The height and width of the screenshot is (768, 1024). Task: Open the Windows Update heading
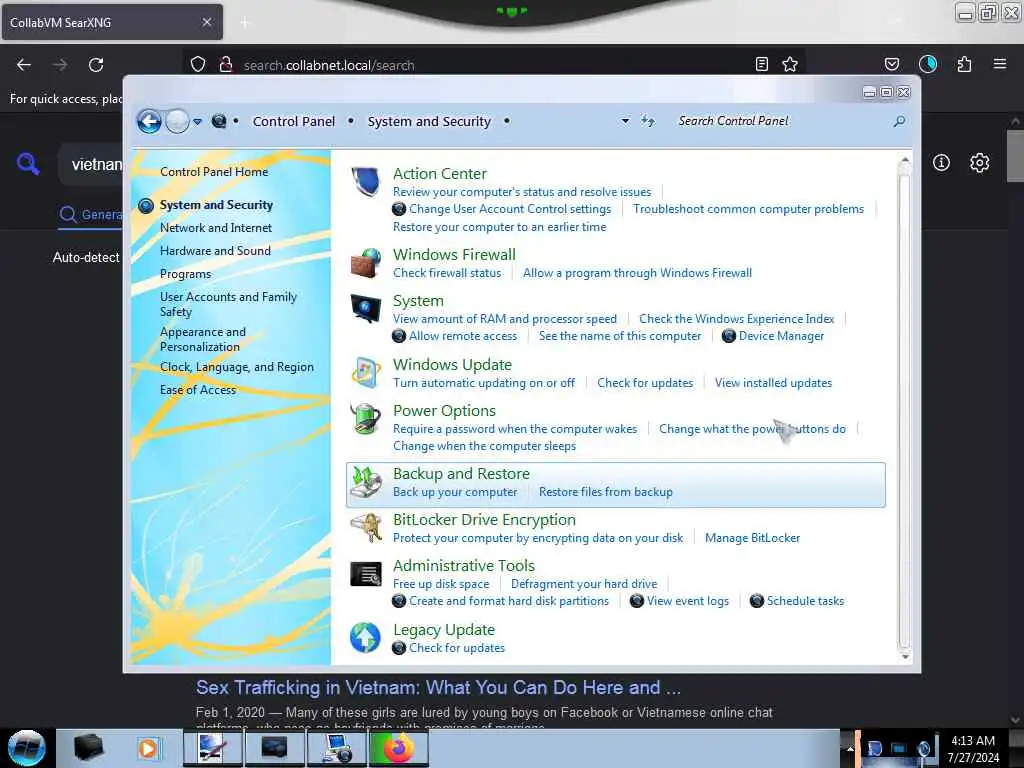(x=452, y=364)
